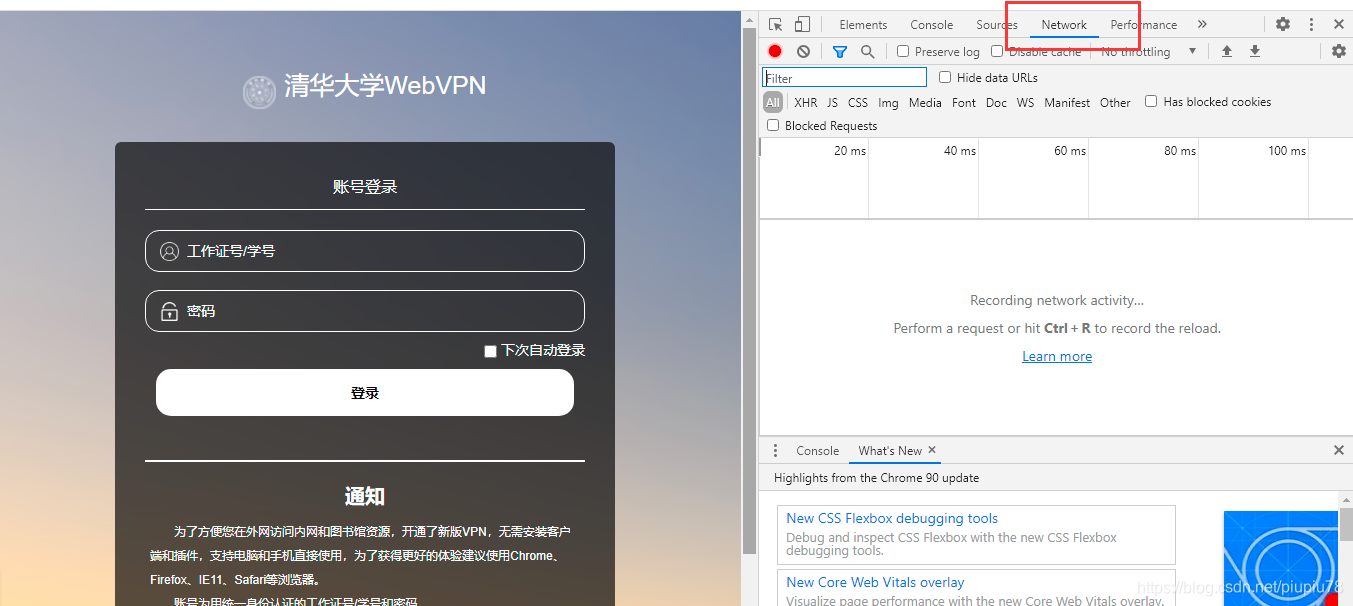1353x606 pixels.
Task: Open the No throttling dropdown
Action: (x=1149, y=51)
